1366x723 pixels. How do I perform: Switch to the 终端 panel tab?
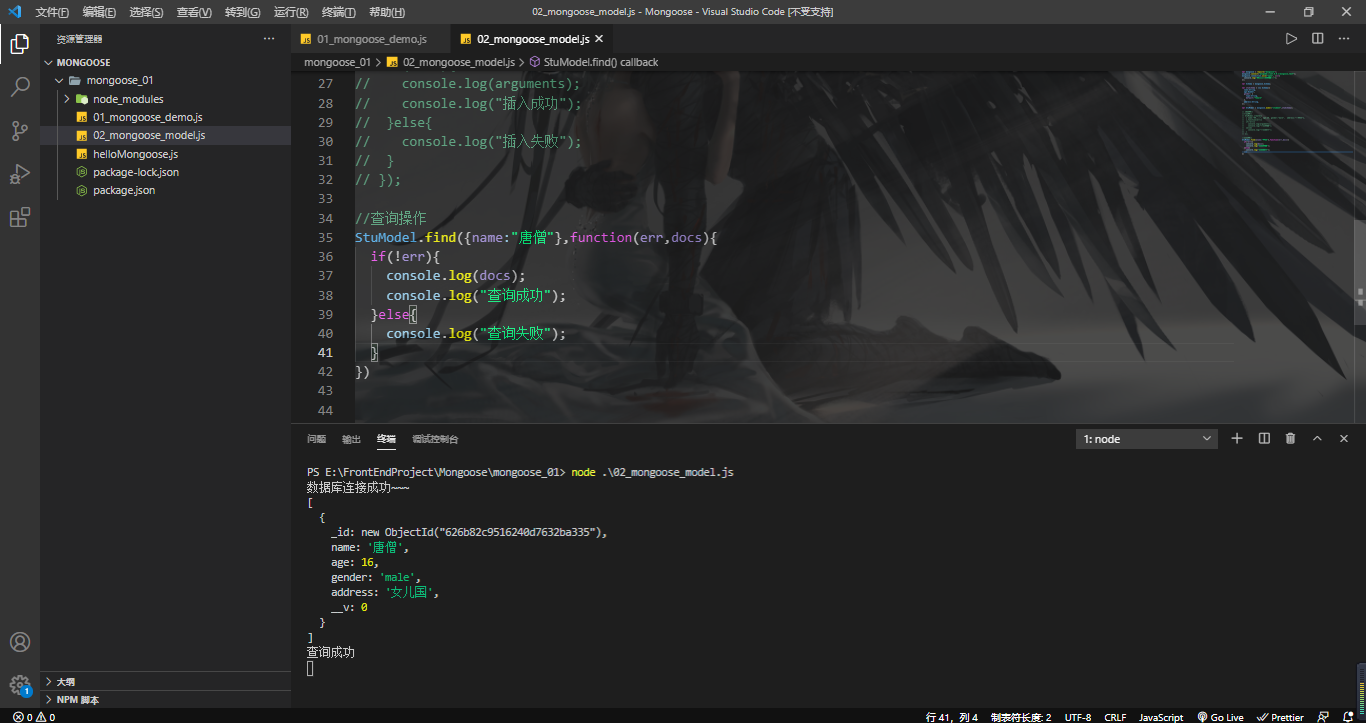(x=386, y=439)
